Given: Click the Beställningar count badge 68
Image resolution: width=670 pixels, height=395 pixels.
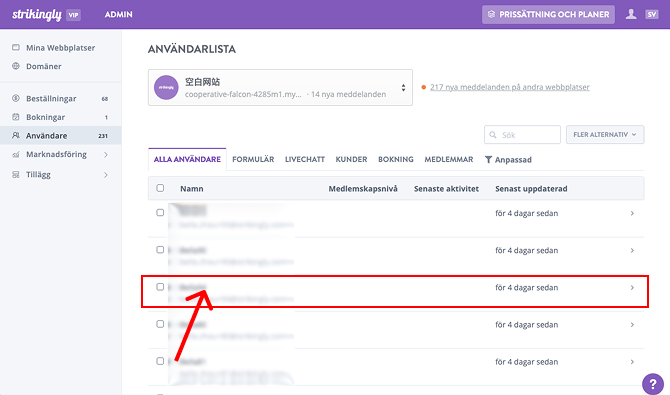Looking at the screenshot, I should click(105, 99).
